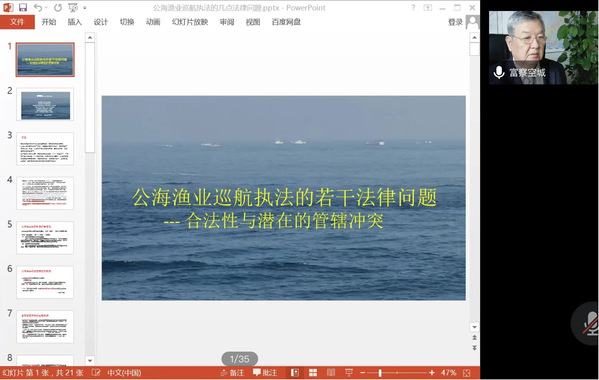599x380 pixels.
Task: Click the Redo icon in title bar
Action: point(58,8)
